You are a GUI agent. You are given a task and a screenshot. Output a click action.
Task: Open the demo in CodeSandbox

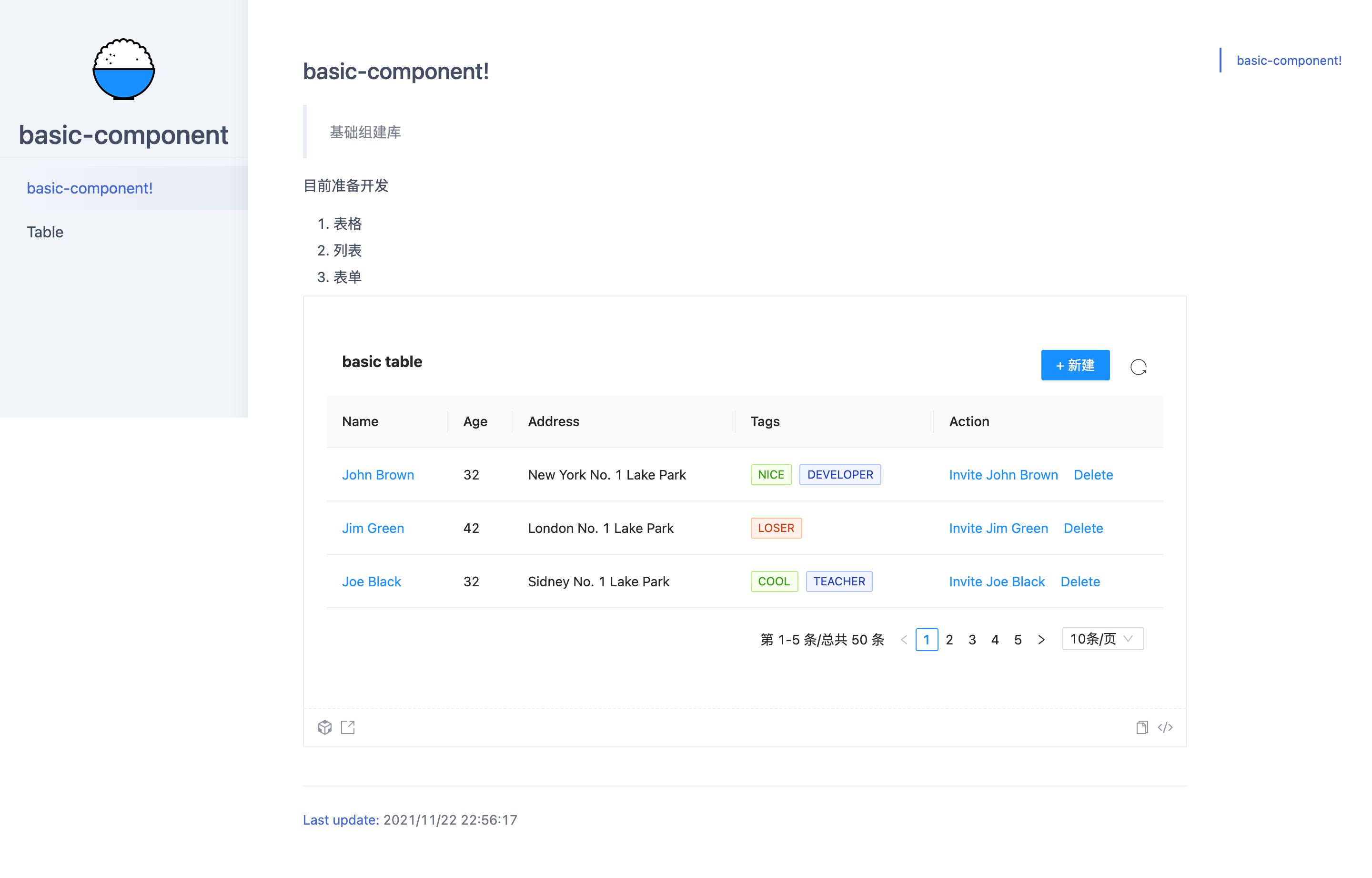[x=325, y=727]
